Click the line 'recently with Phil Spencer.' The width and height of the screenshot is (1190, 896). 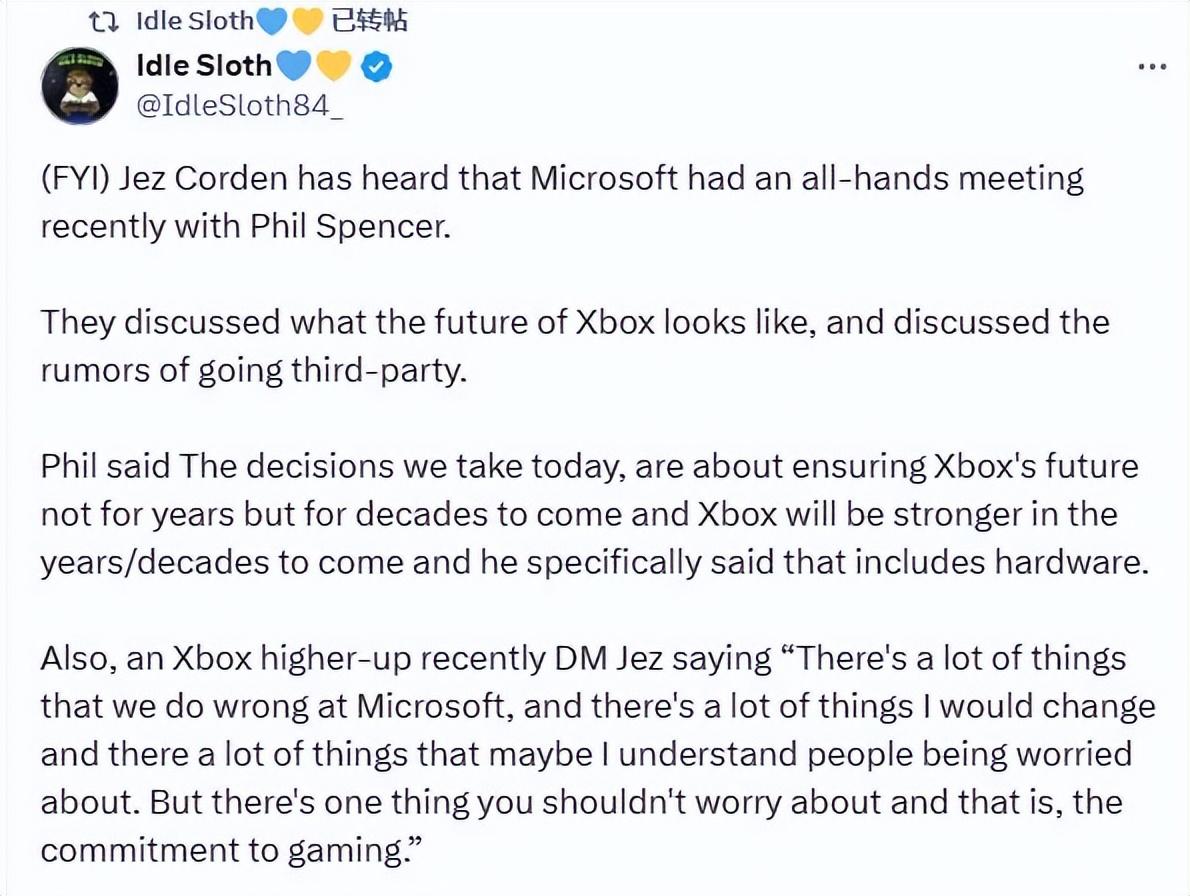[x=246, y=226]
